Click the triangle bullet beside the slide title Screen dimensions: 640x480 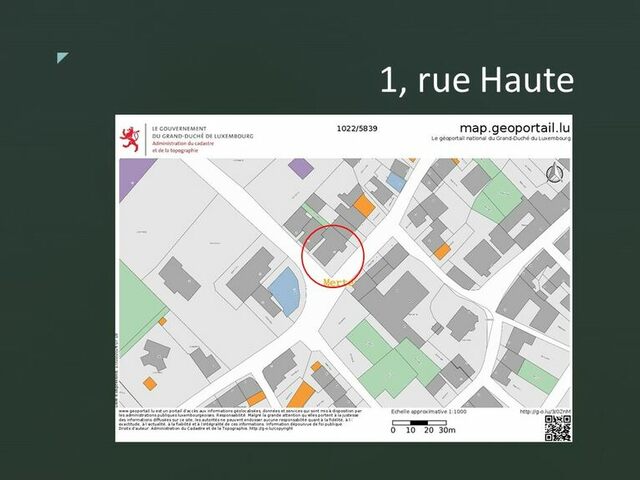click(62, 58)
